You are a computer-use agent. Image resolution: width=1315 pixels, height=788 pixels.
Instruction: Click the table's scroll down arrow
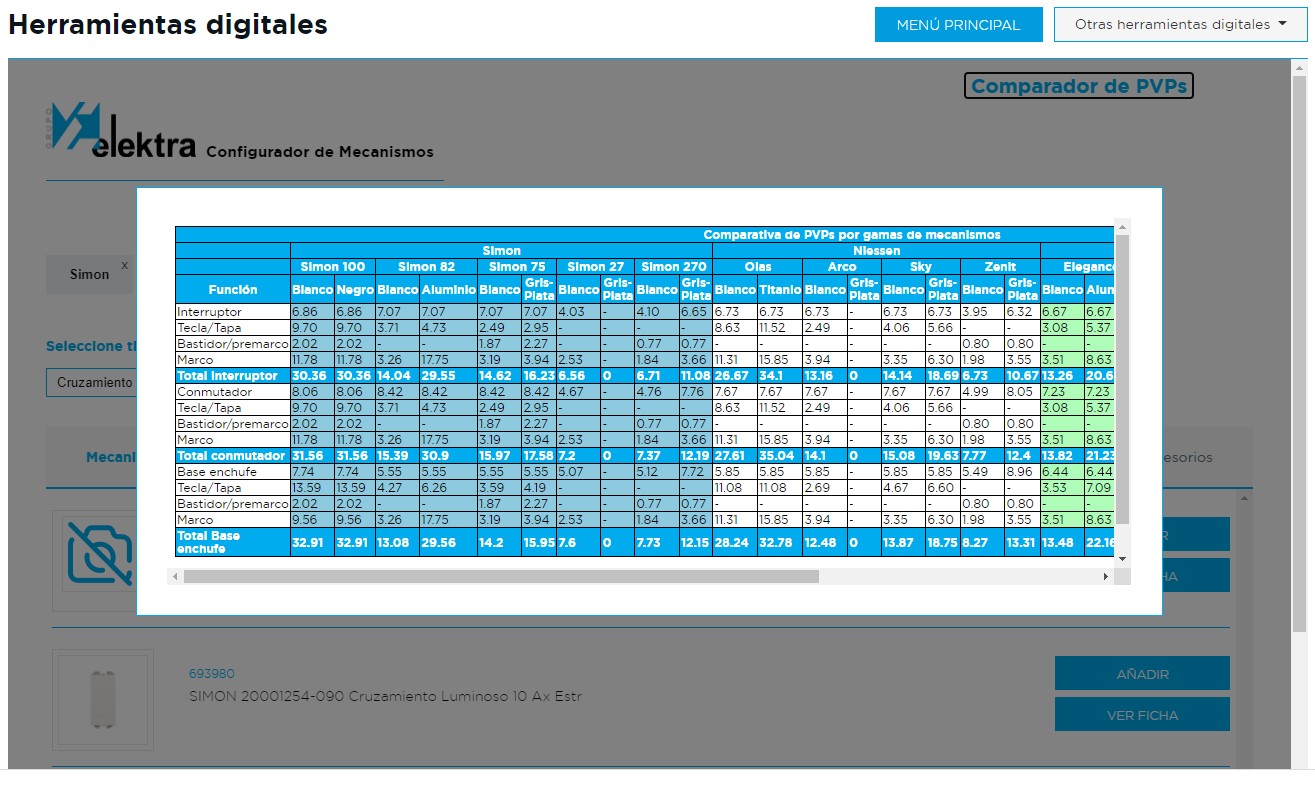(1122, 558)
